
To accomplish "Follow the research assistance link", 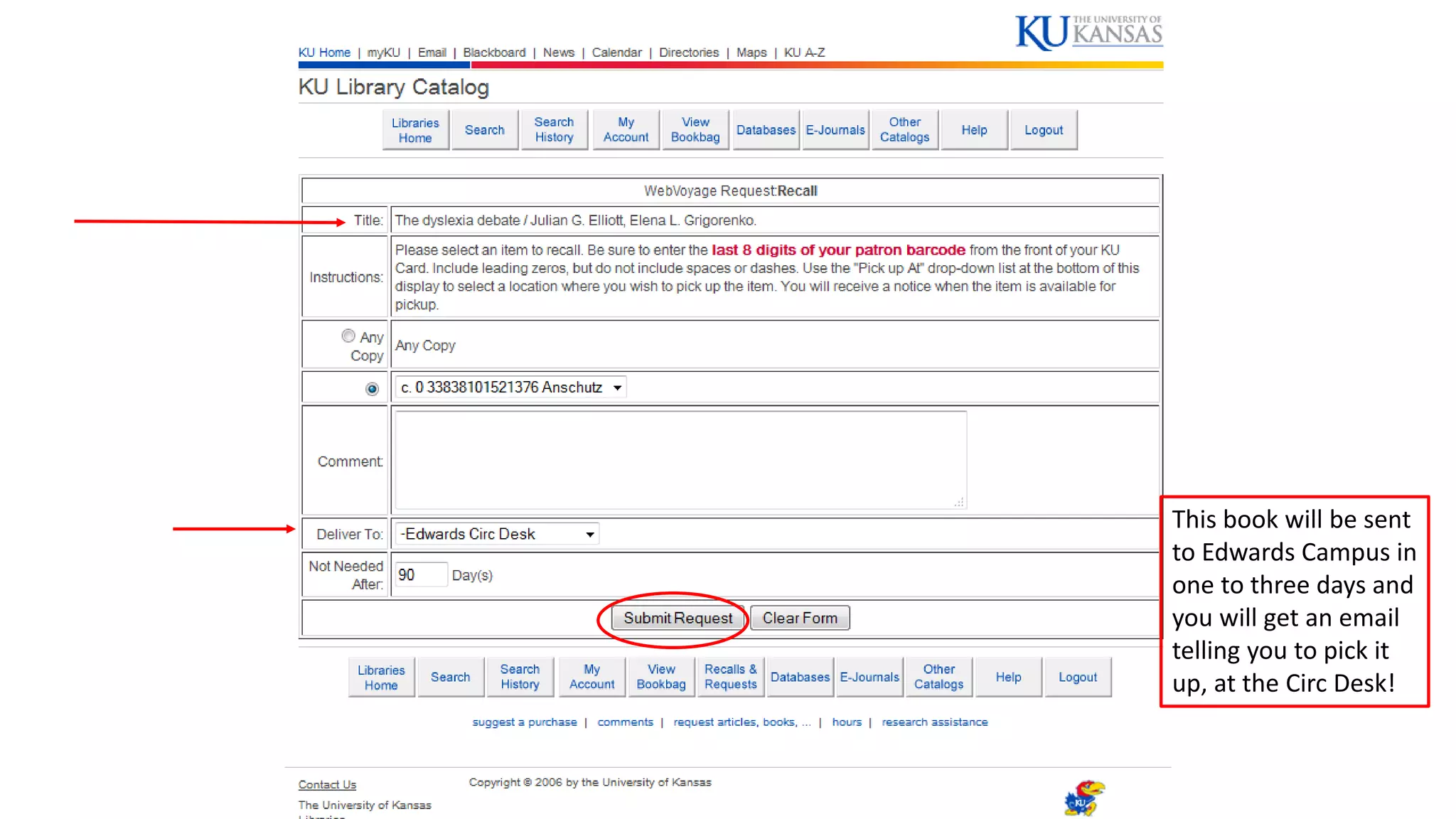I will [935, 722].
